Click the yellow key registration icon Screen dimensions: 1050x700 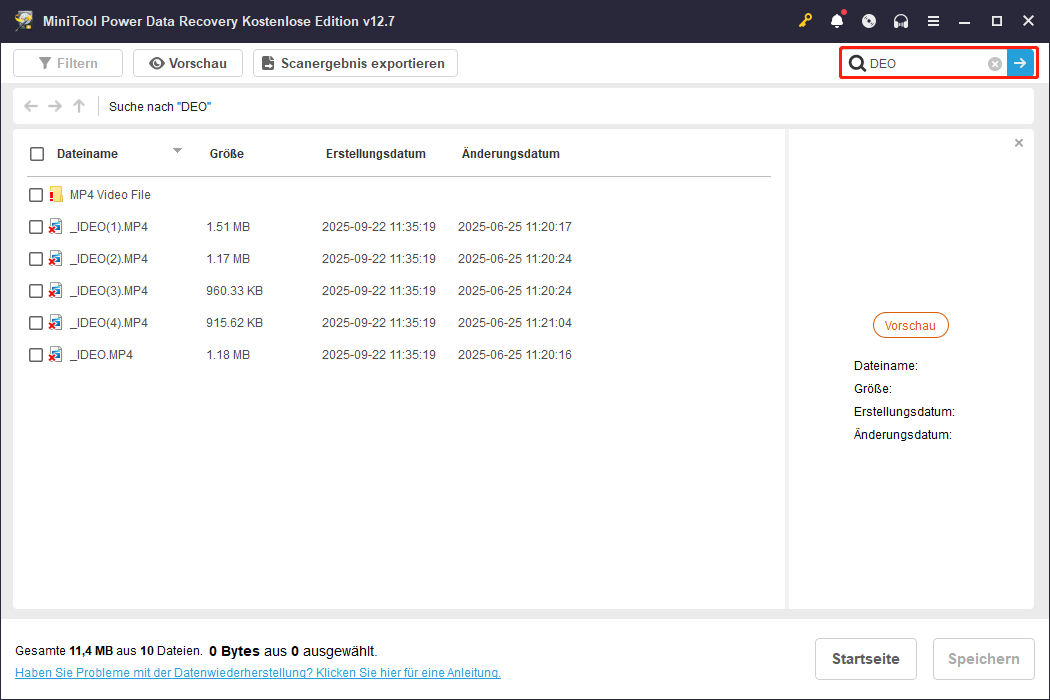click(x=806, y=20)
